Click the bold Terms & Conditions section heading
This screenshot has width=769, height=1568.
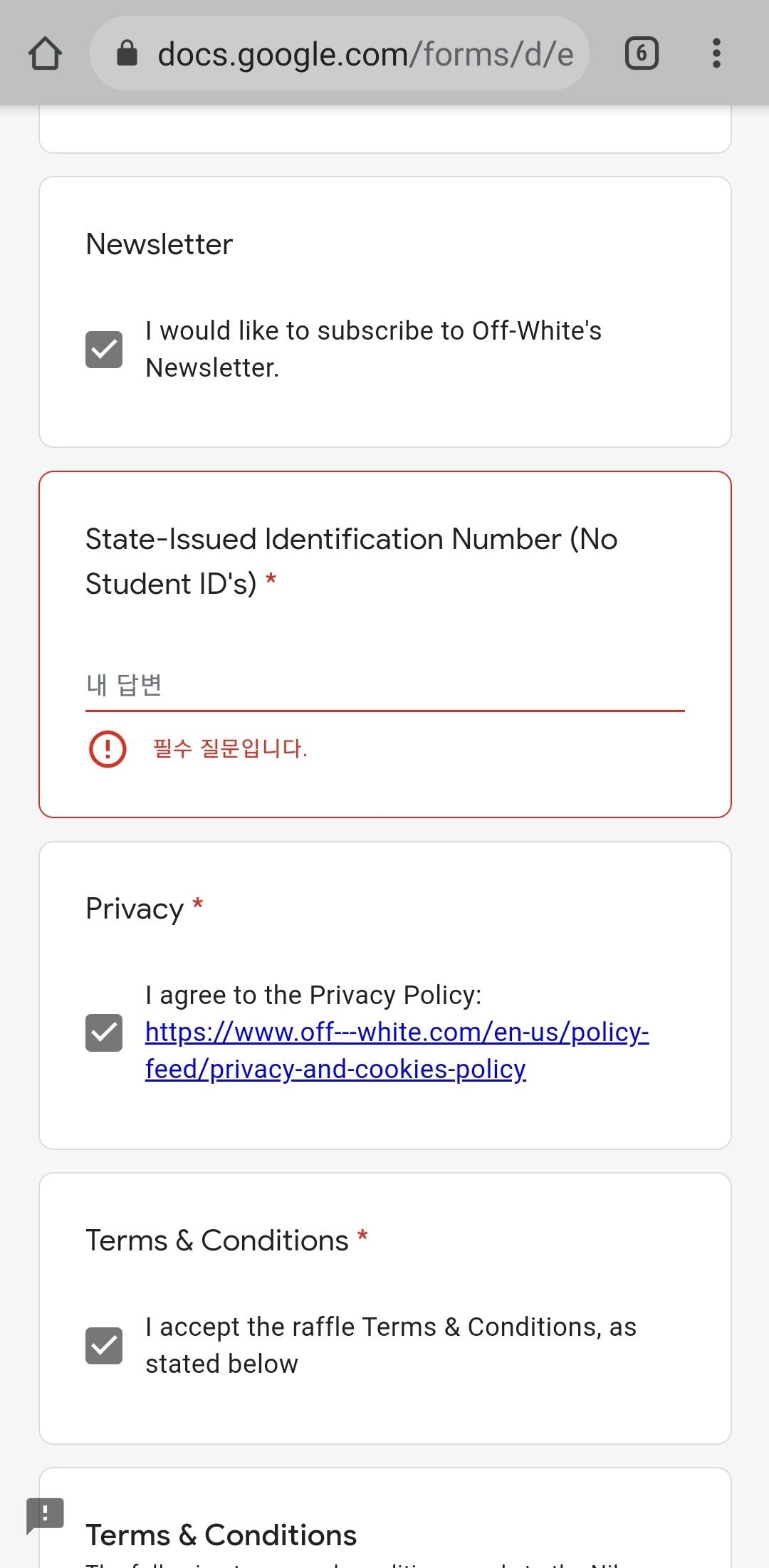click(x=221, y=1535)
